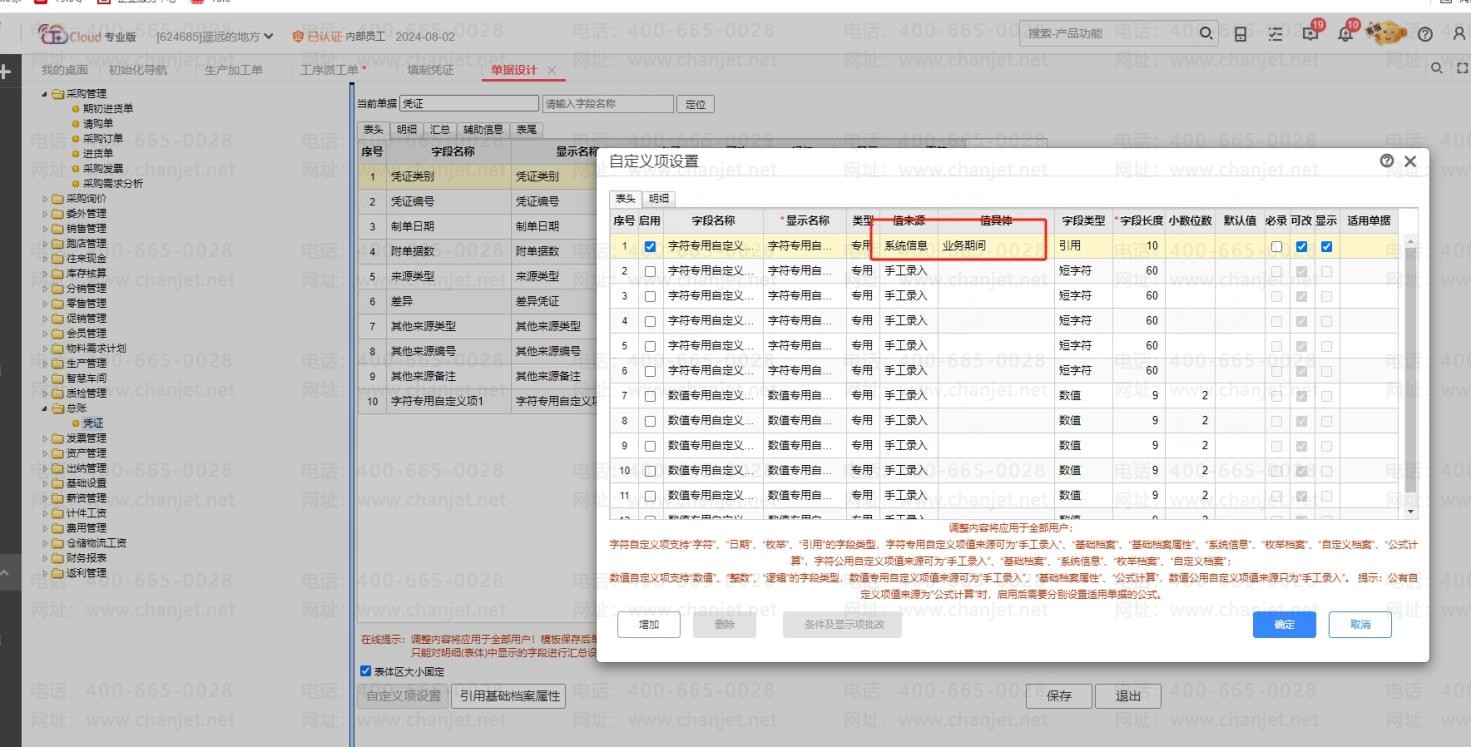This screenshot has width=1471, height=747.
Task: Expand the 财务报表 tree folder
Action: pos(44,558)
